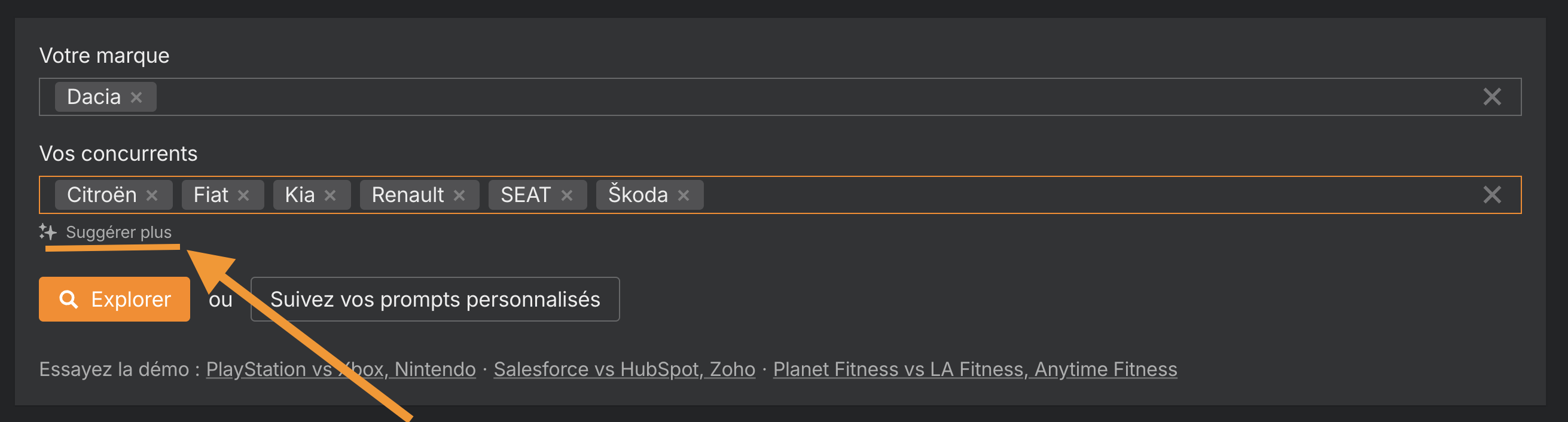Remove the Škoda competitor tag
Viewport: 1568px width, 422px height.
[x=684, y=195]
